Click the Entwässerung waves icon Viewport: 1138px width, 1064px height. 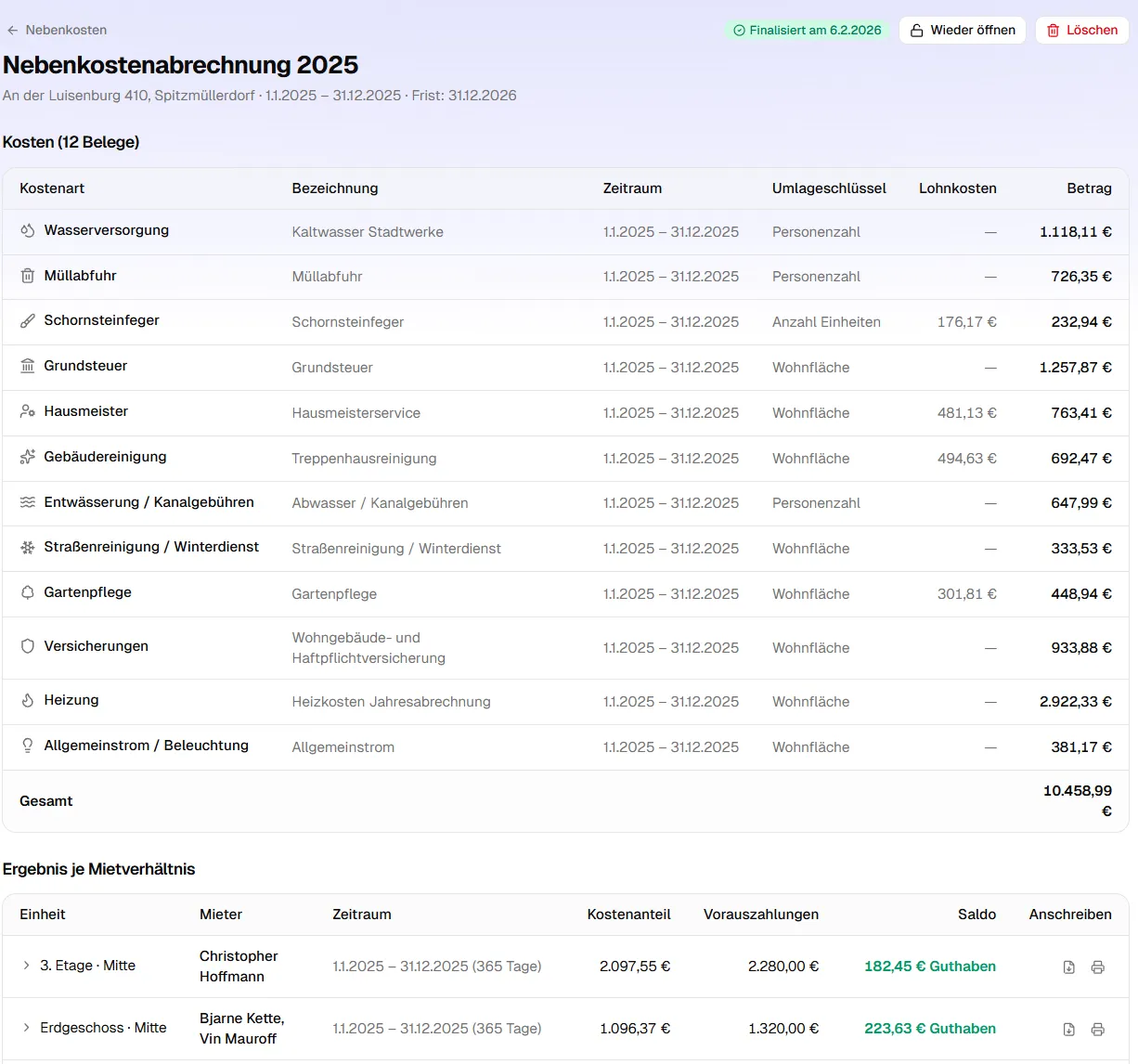click(x=28, y=502)
